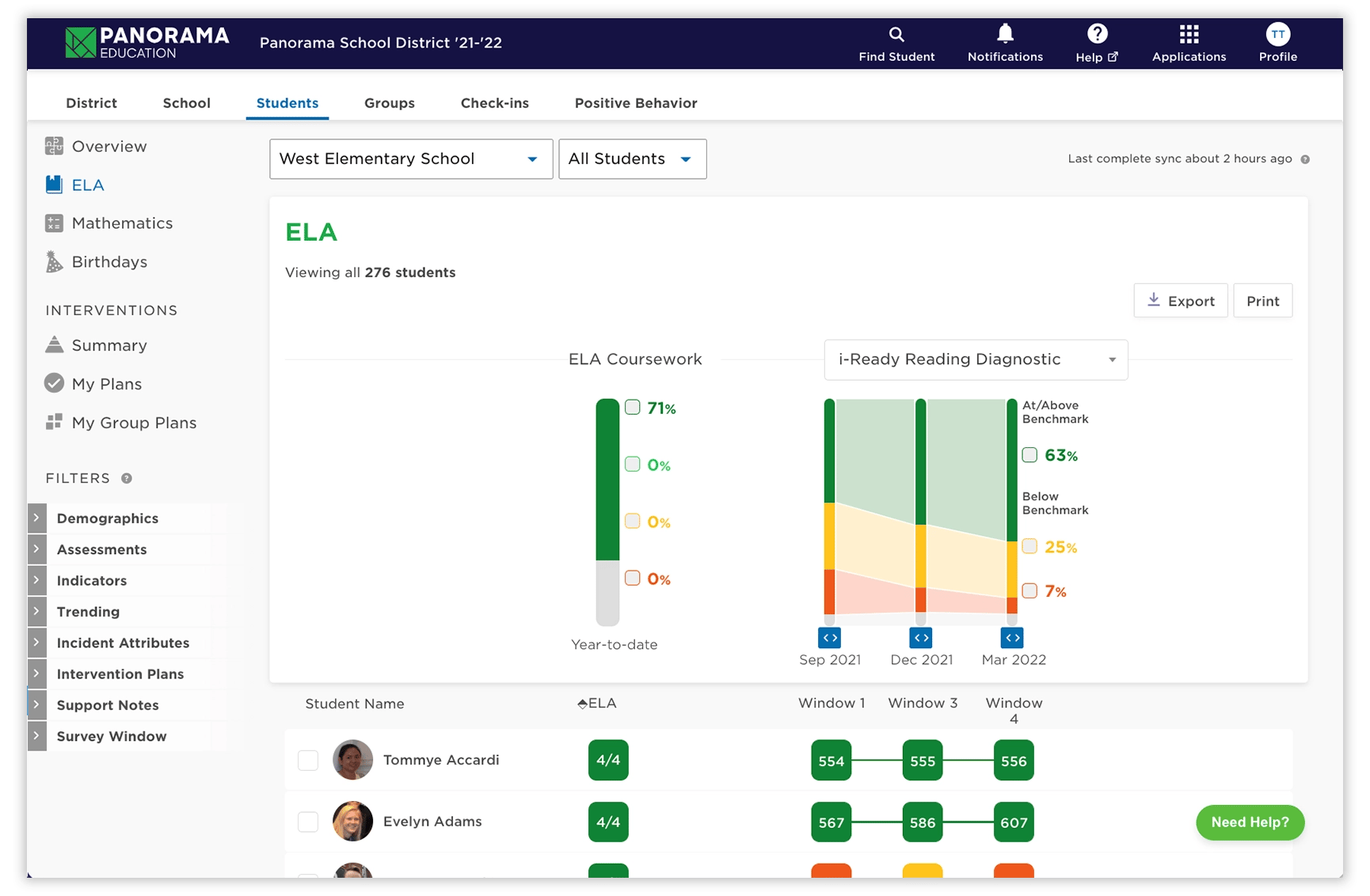Viewport: 1370px width, 896px height.
Task: Check the 63% At/Above Benchmark checkbox
Action: tap(1029, 455)
